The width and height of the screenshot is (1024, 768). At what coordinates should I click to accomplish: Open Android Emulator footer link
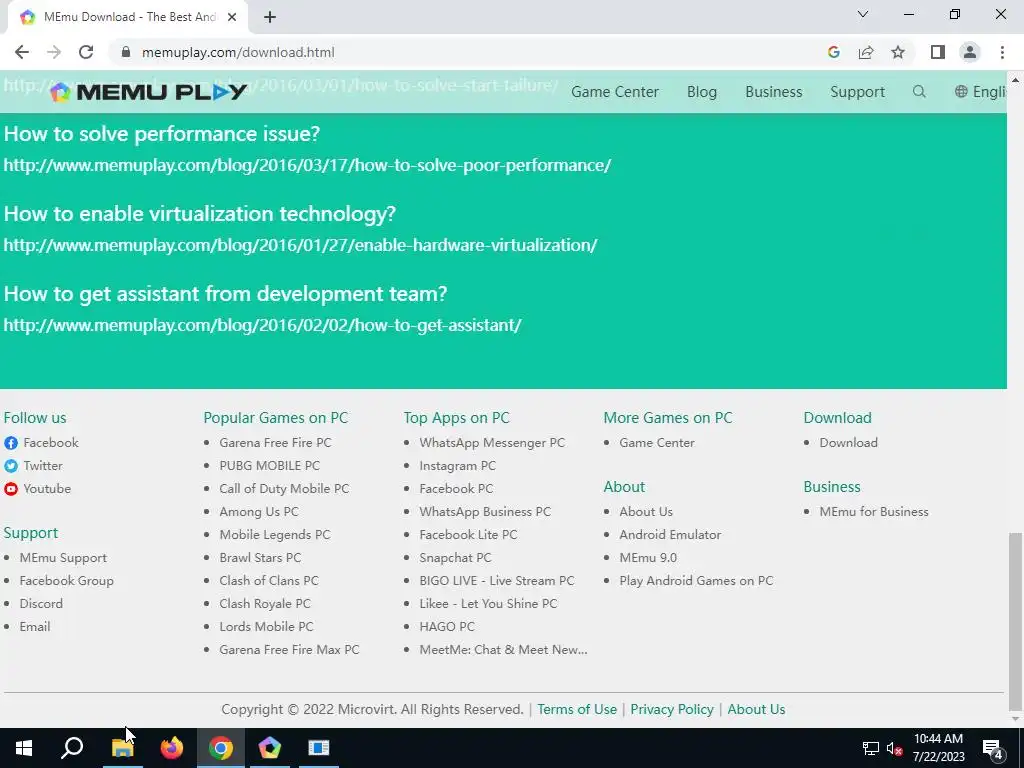pos(670,534)
